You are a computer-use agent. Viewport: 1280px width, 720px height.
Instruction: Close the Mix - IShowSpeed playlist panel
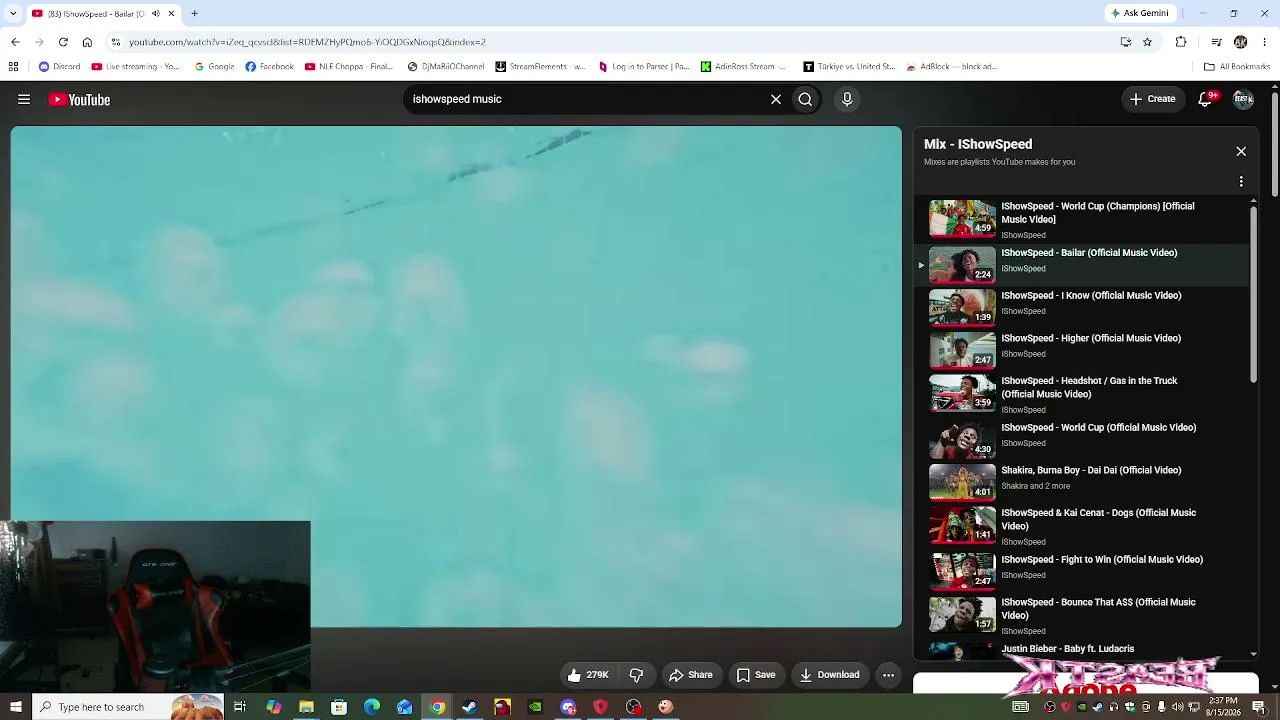[x=1241, y=151]
